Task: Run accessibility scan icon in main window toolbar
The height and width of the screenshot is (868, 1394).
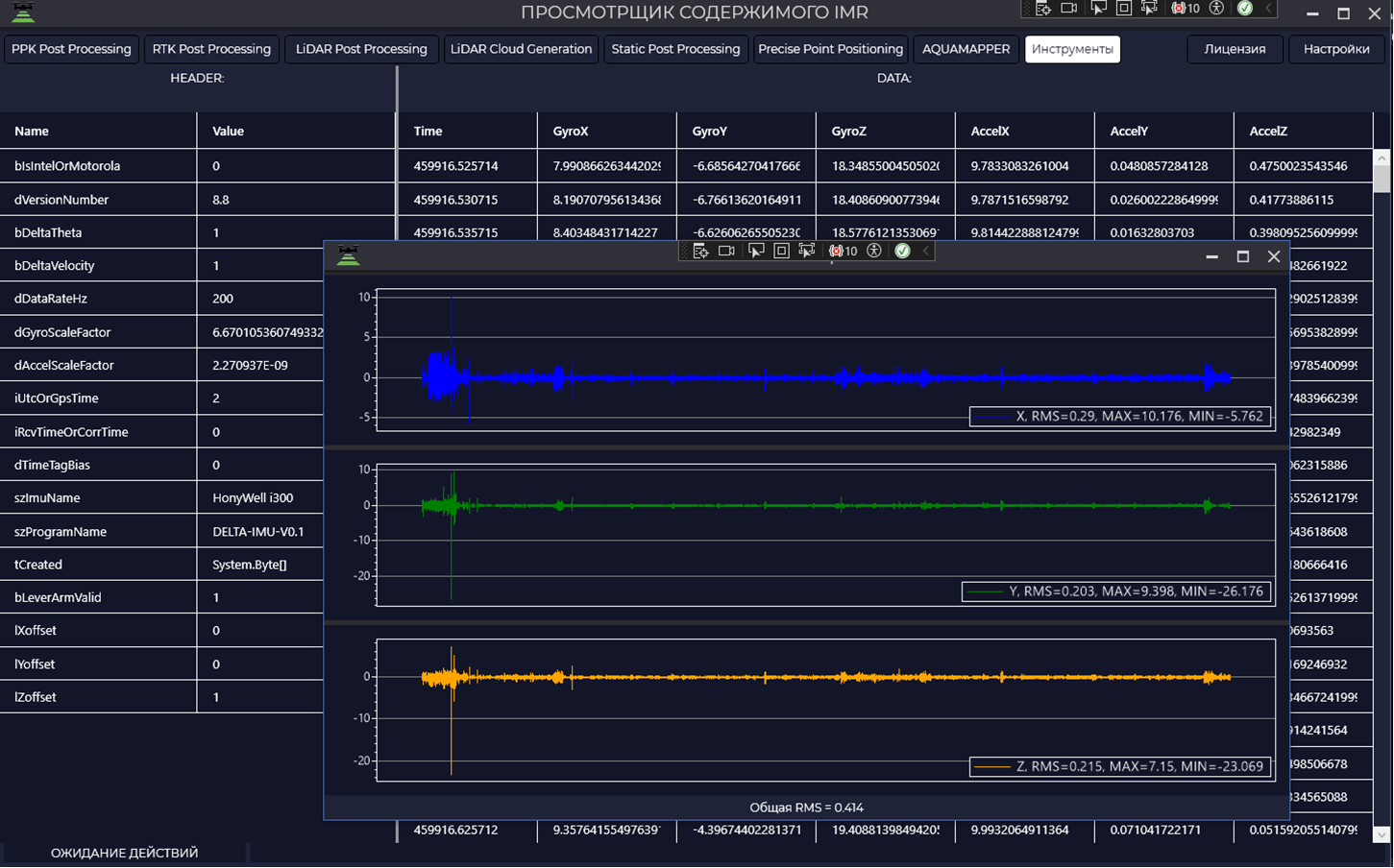Action: tap(1216, 9)
